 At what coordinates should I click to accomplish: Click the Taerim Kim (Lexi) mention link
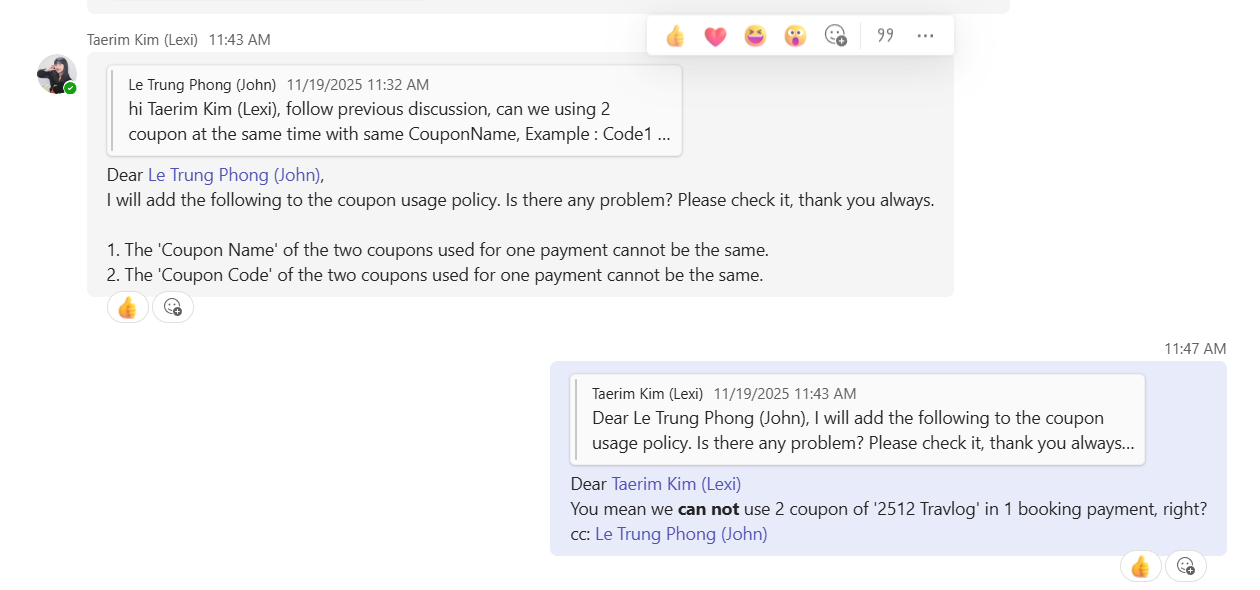click(x=676, y=484)
